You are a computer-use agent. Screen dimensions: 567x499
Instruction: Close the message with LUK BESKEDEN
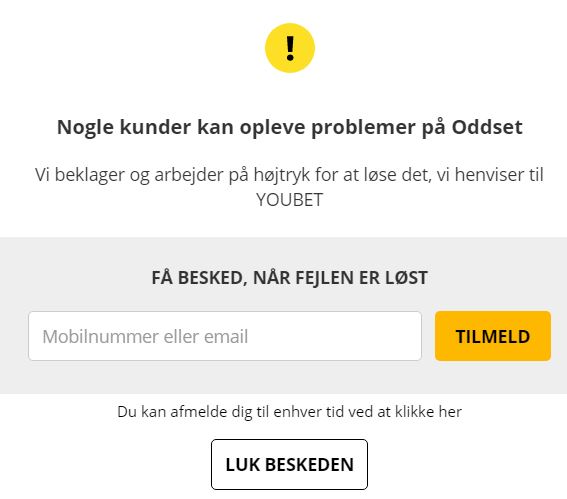(x=289, y=465)
